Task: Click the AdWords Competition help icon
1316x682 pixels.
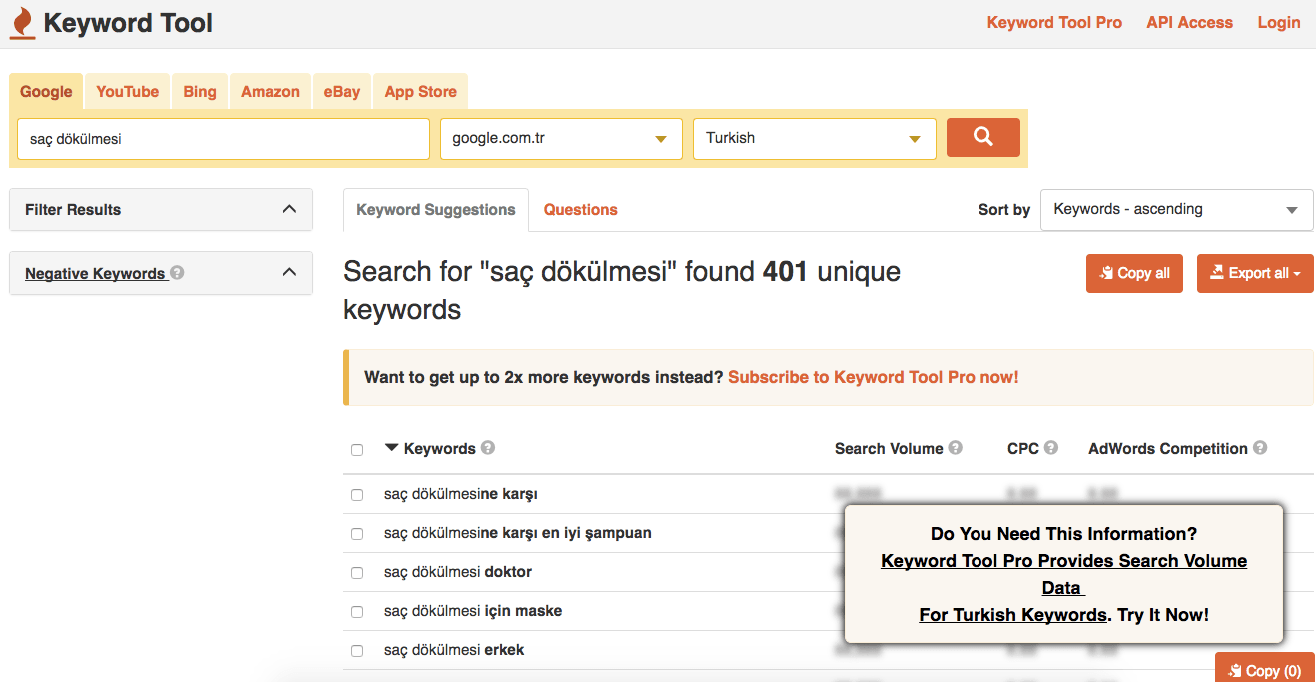Action: coord(1259,448)
